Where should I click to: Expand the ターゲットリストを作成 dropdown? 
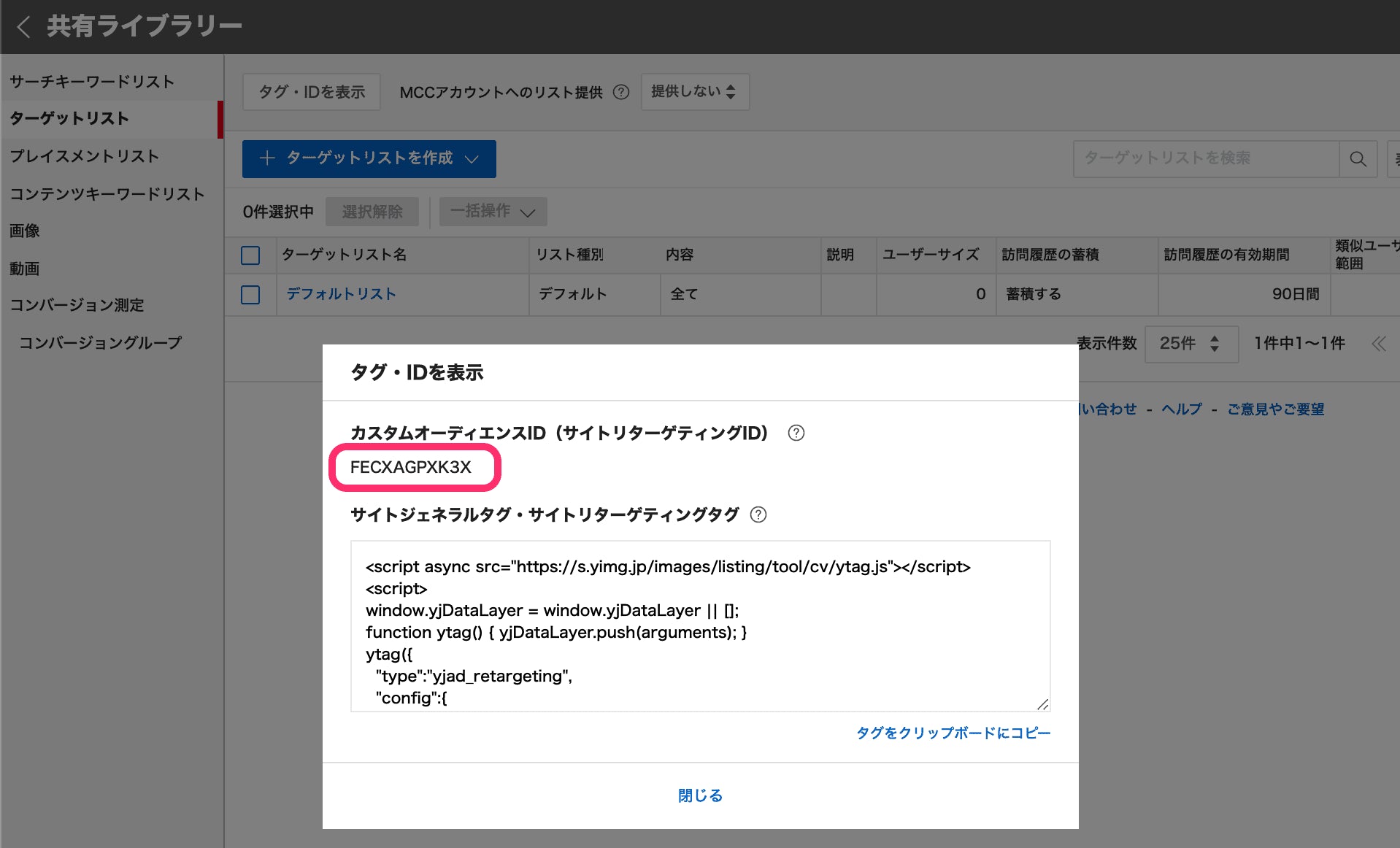click(x=369, y=158)
